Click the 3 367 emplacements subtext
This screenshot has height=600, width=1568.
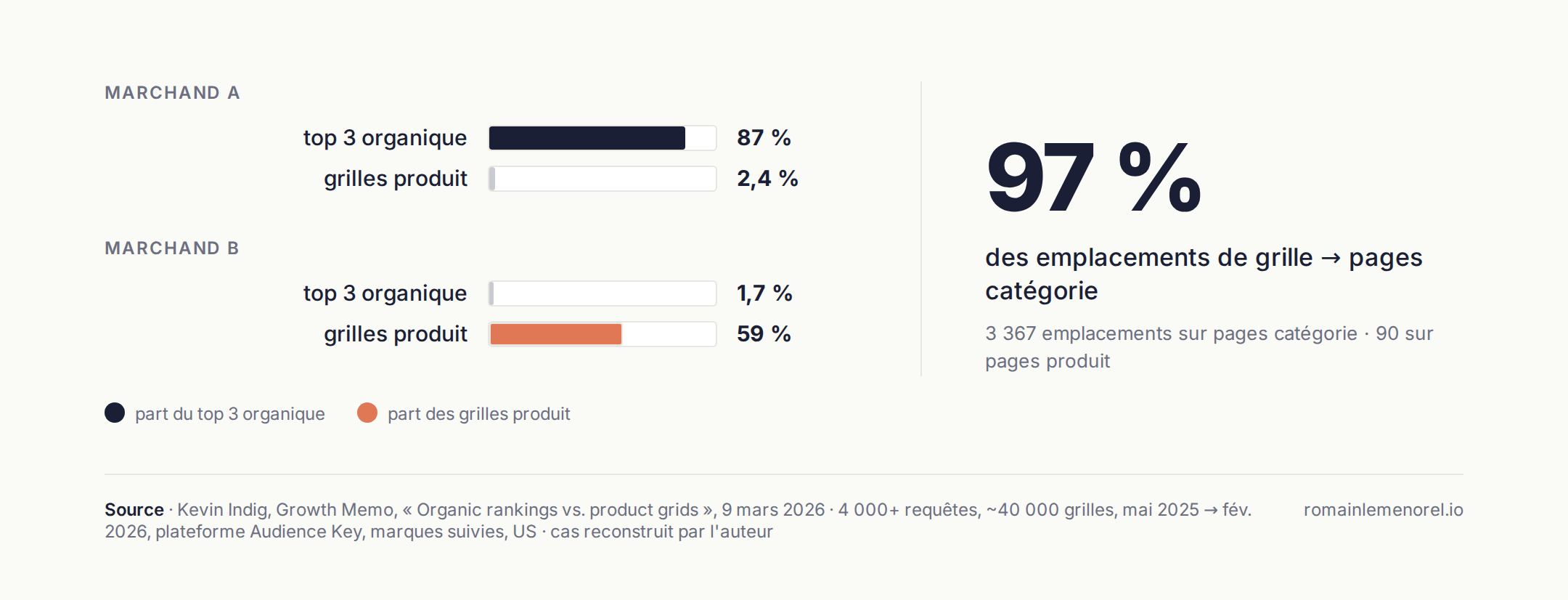[1209, 347]
